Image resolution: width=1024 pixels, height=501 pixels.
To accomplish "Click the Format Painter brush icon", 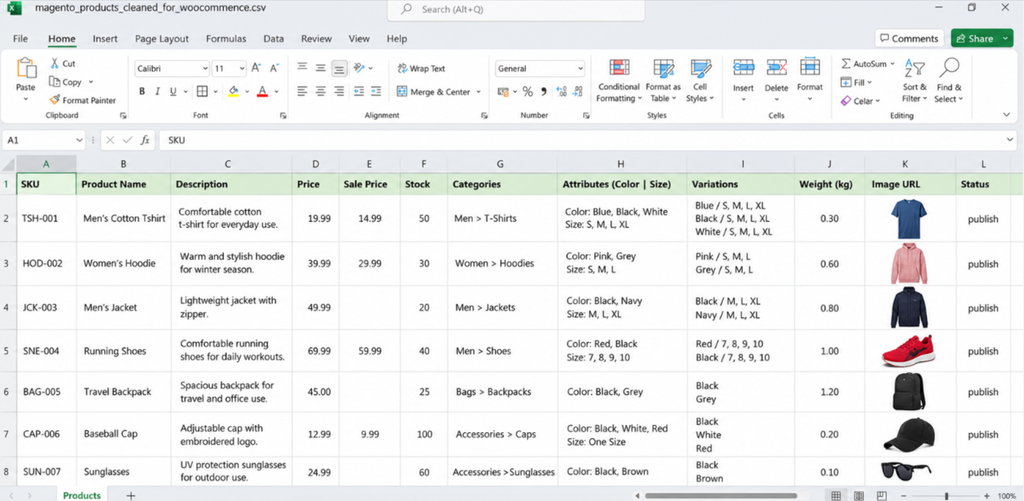I will pos(55,101).
